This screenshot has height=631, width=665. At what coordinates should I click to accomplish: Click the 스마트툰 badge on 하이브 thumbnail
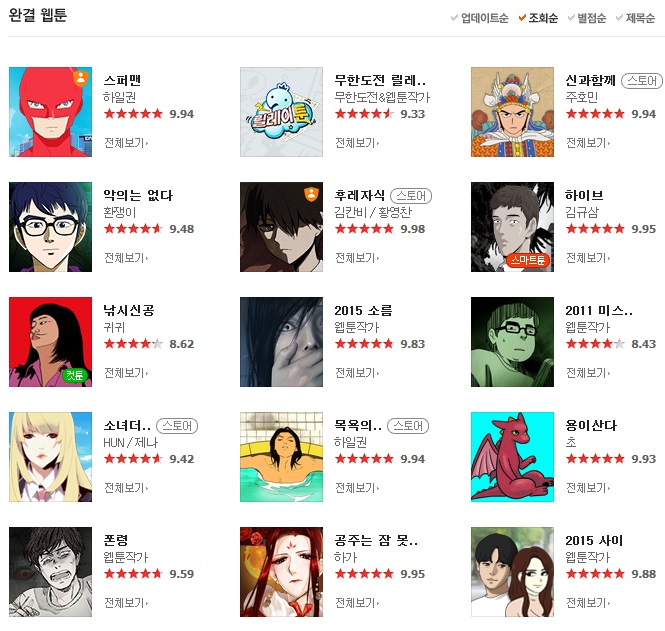(528, 260)
